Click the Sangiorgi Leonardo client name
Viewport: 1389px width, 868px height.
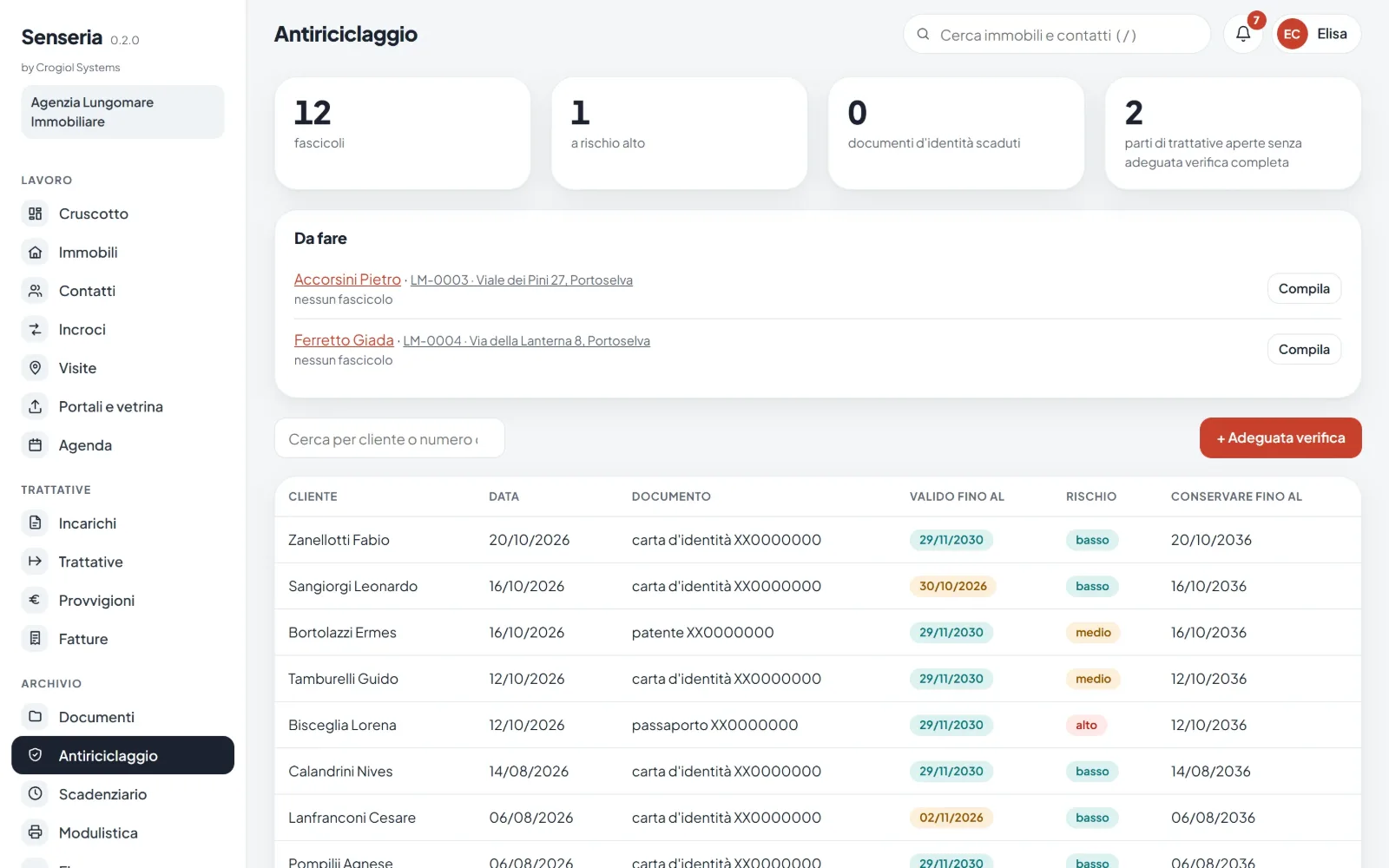352,587
